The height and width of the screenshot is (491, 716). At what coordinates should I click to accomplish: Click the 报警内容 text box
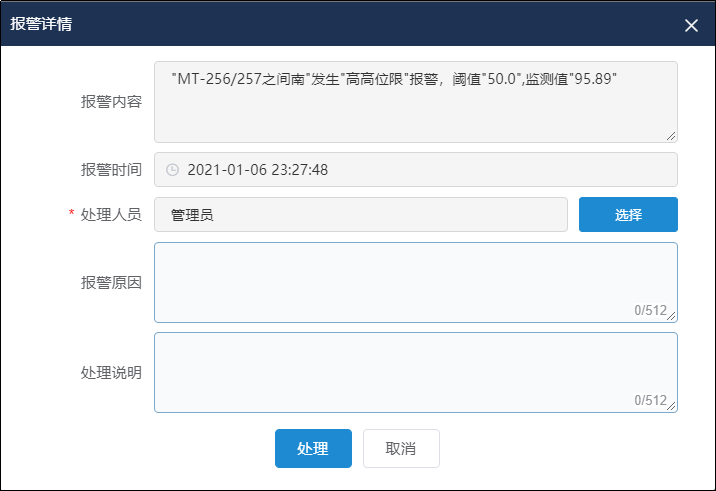[416, 102]
